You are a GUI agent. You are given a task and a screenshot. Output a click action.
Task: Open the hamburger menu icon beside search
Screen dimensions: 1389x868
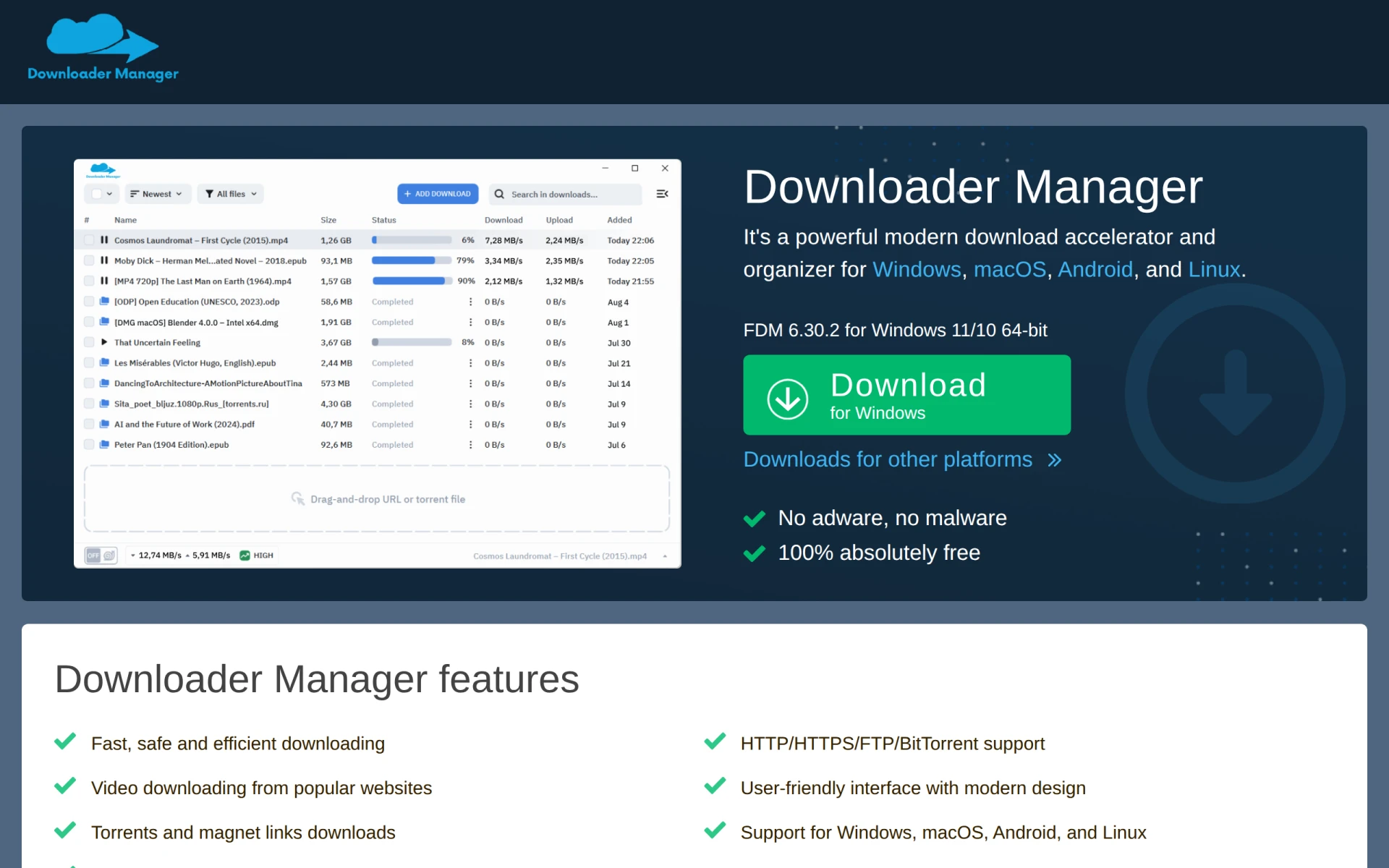662,194
